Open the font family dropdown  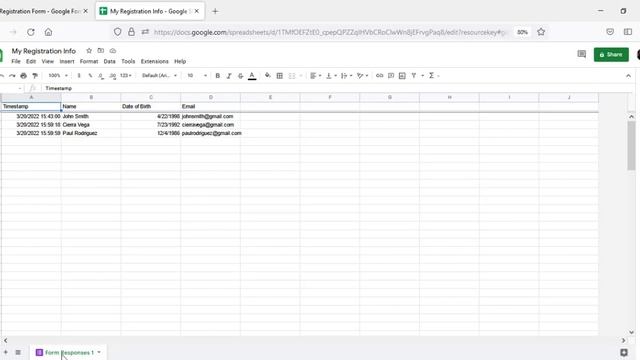[x=159, y=76]
